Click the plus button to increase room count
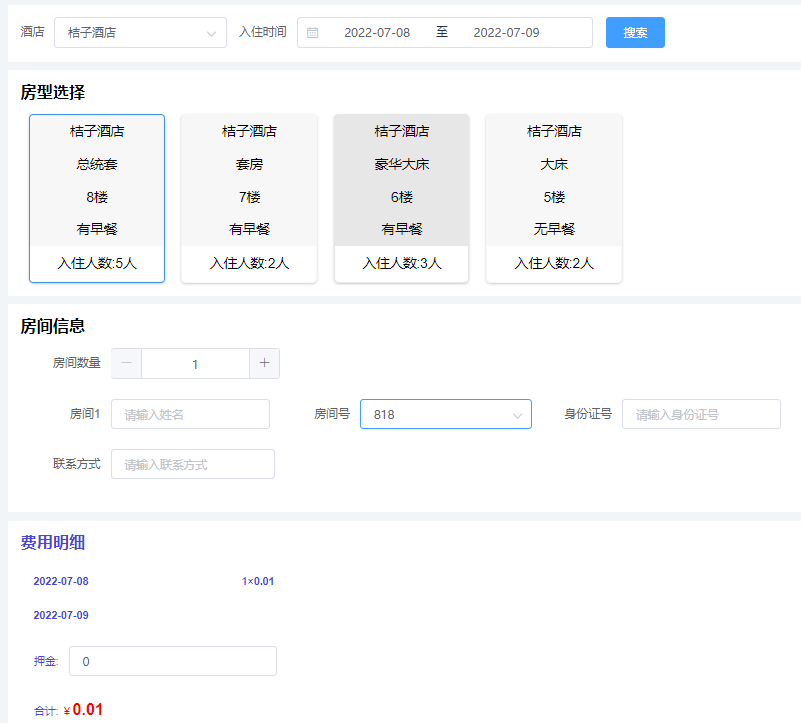This screenshot has width=801, height=723. [264, 364]
